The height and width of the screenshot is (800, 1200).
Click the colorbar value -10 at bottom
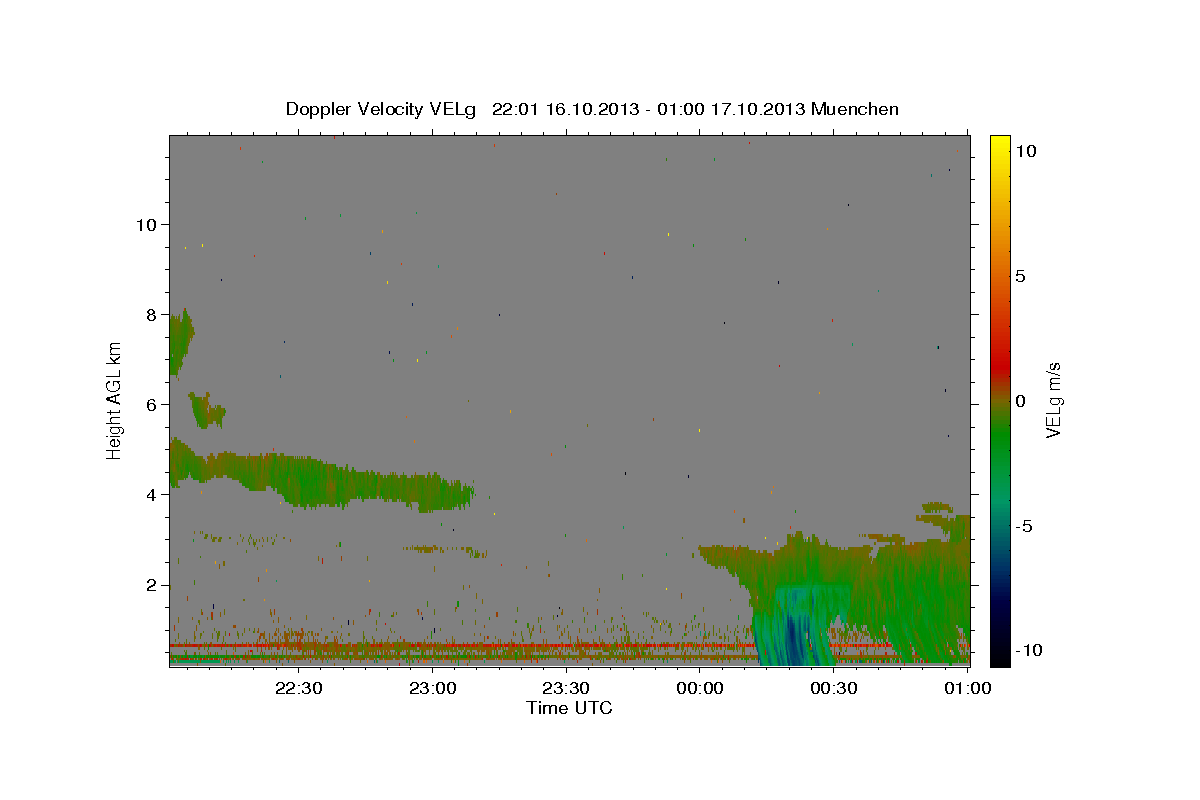pos(1028,651)
